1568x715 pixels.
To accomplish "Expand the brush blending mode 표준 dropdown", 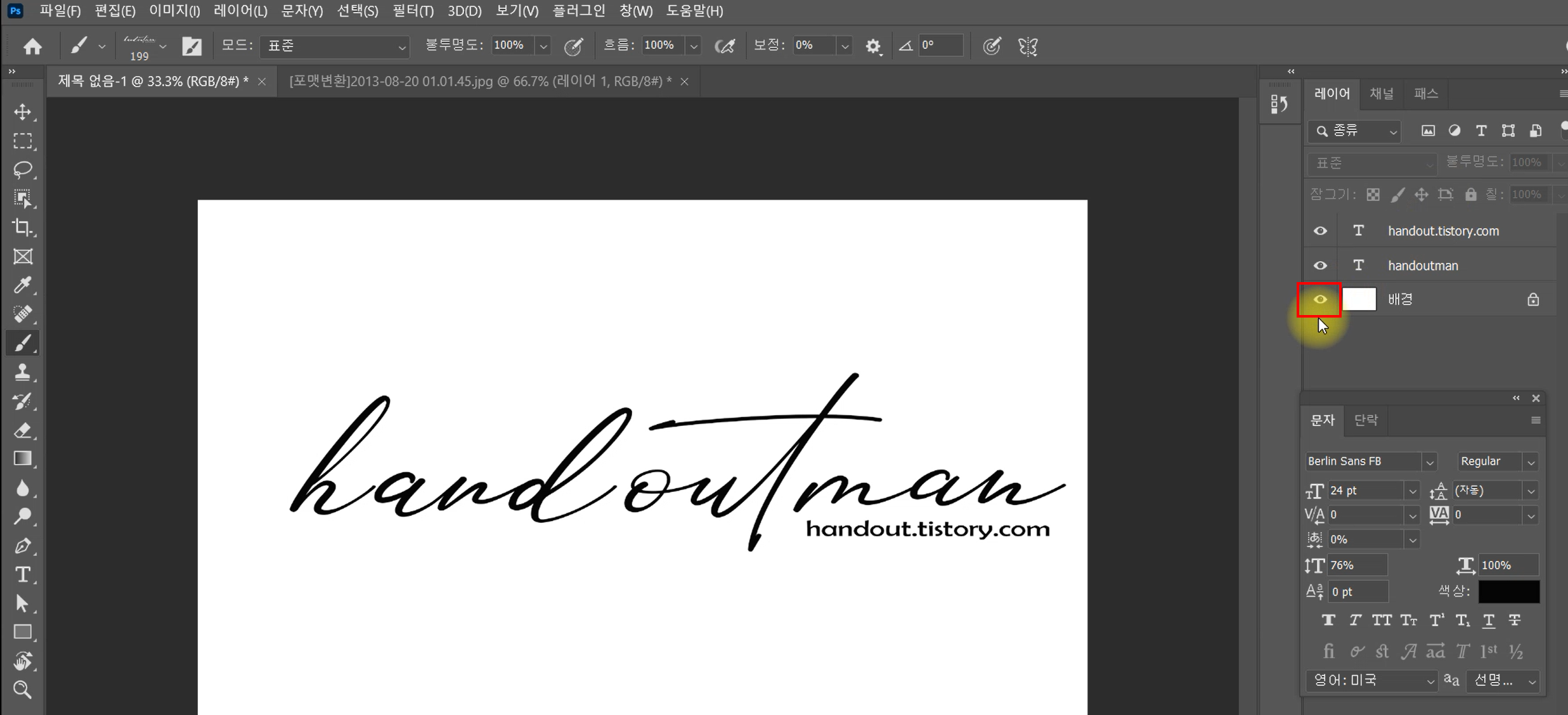I will [335, 46].
